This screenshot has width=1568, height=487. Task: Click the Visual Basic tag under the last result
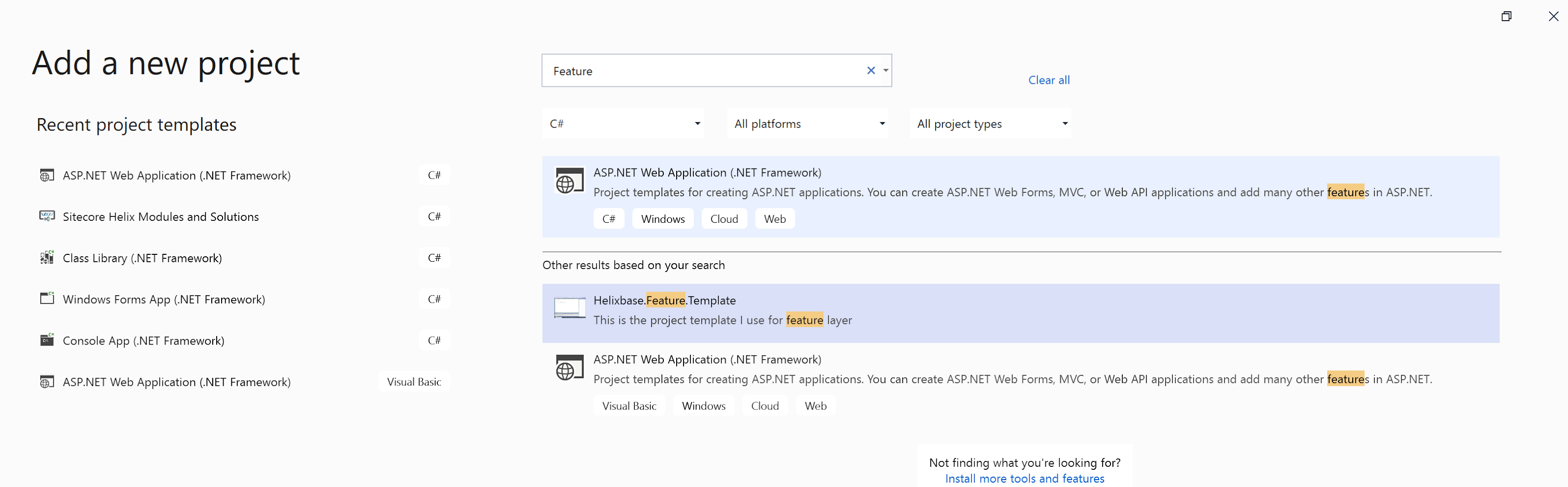click(x=629, y=406)
